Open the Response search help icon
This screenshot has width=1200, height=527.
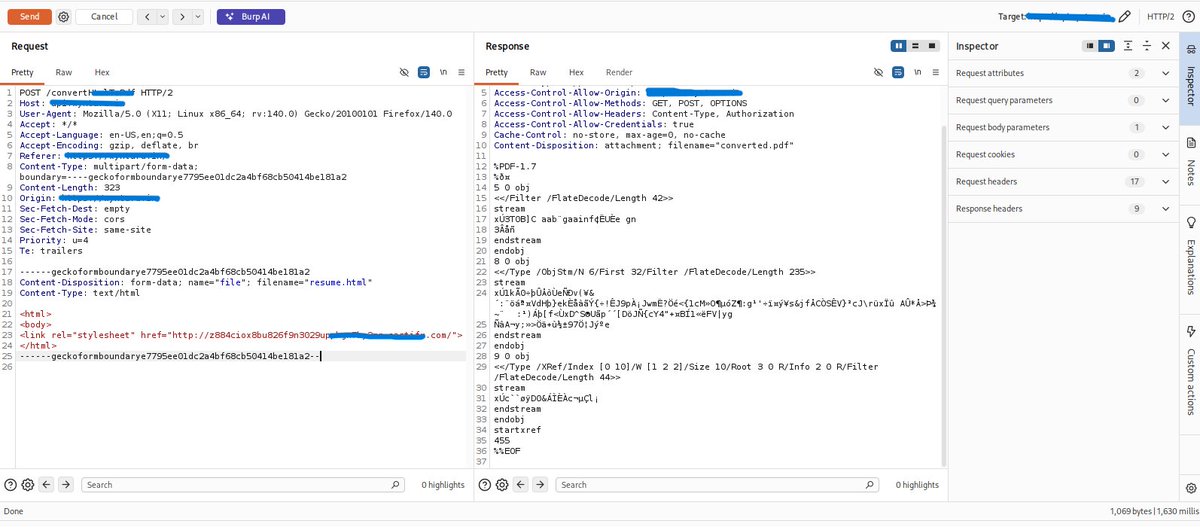pos(485,484)
